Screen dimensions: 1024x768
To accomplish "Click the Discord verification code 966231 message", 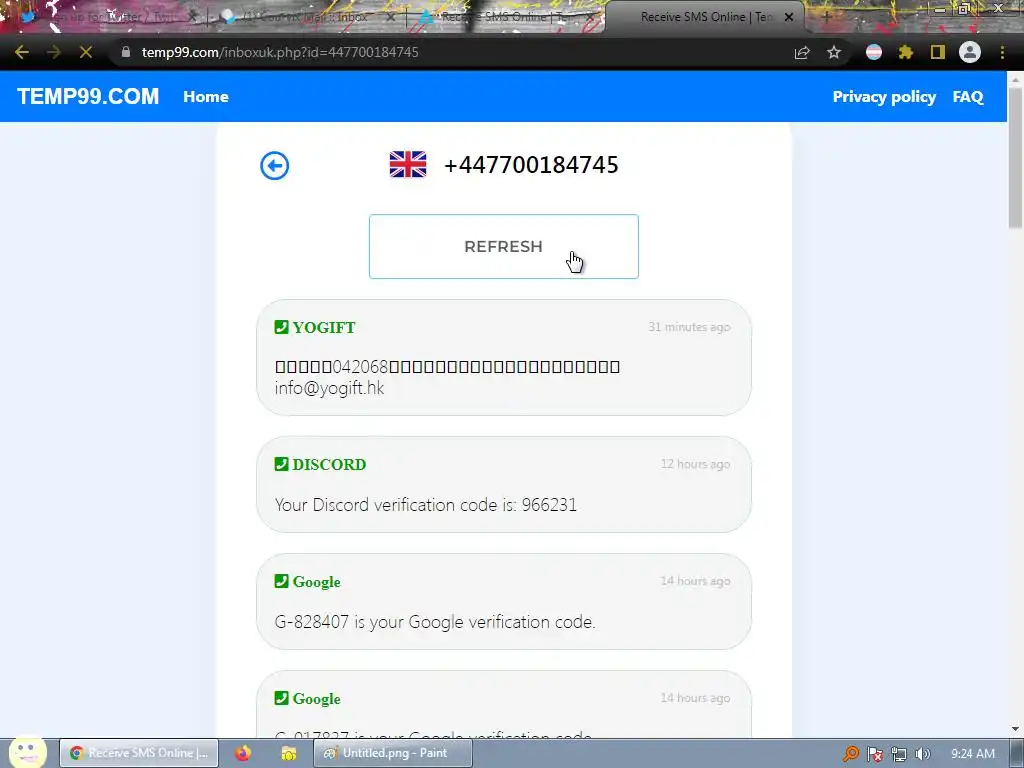I will (x=426, y=505).
